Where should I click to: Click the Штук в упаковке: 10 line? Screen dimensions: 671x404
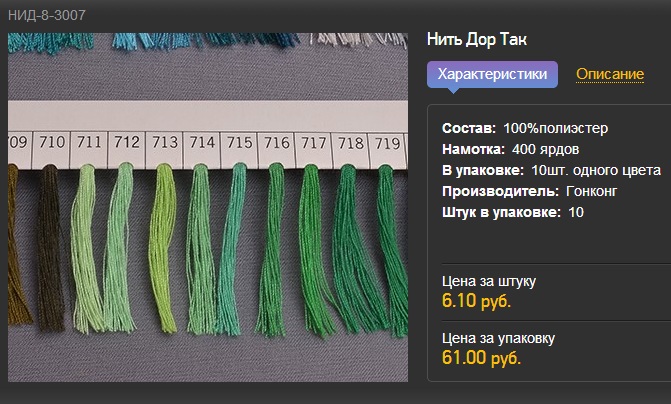513,212
